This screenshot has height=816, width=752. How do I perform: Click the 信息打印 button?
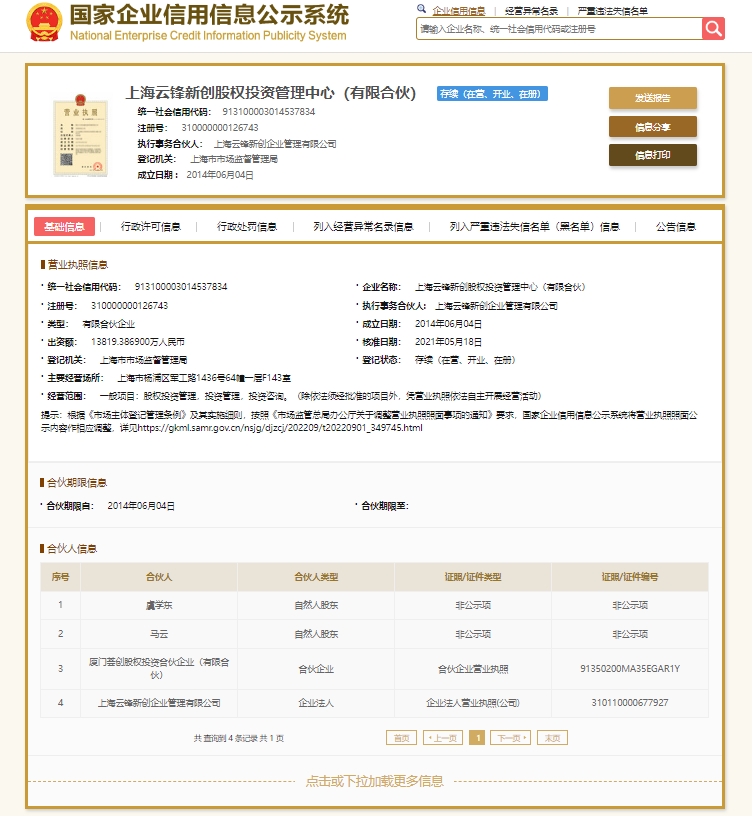tap(653, 155)
